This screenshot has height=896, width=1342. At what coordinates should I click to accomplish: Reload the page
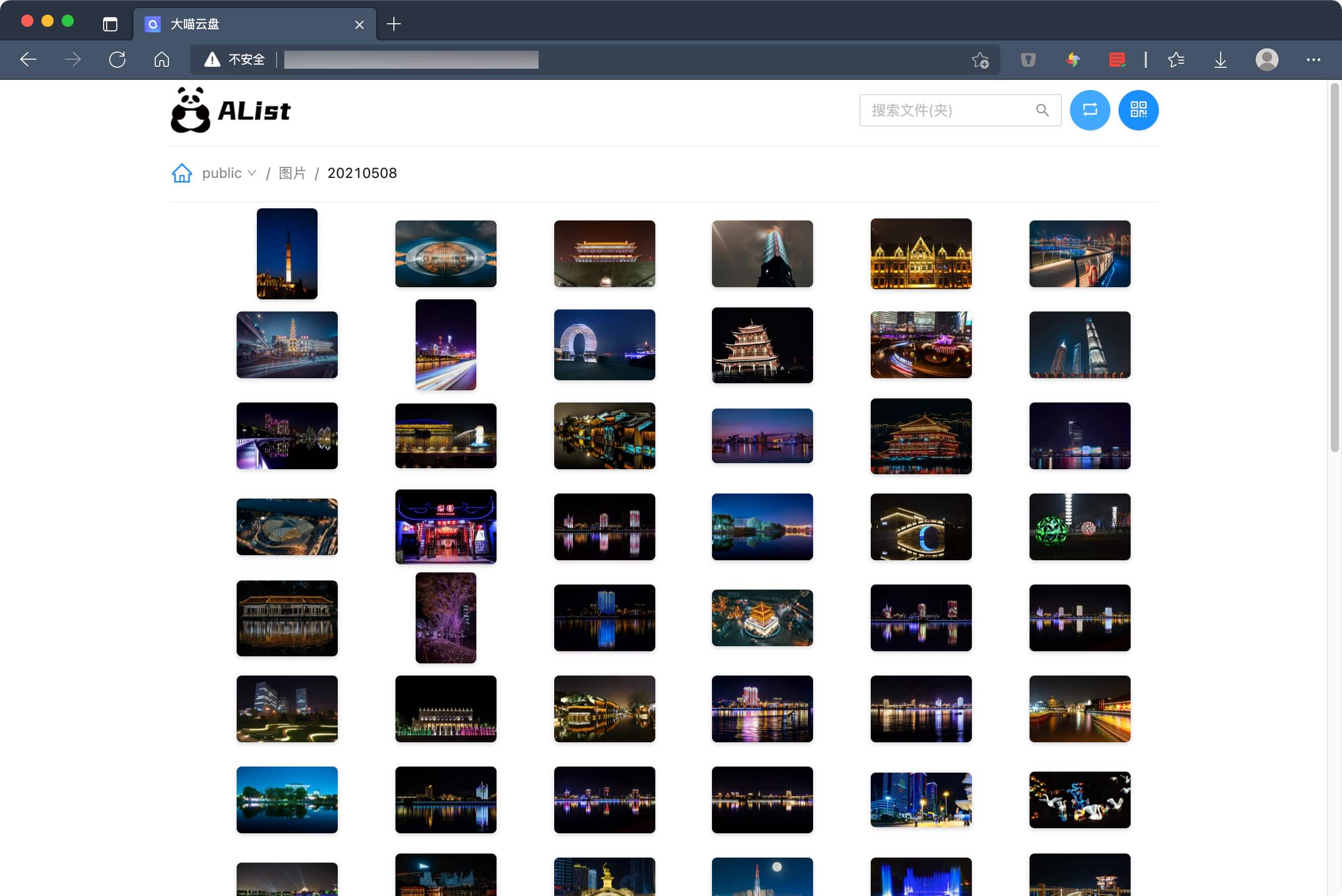tap(117, 59)
